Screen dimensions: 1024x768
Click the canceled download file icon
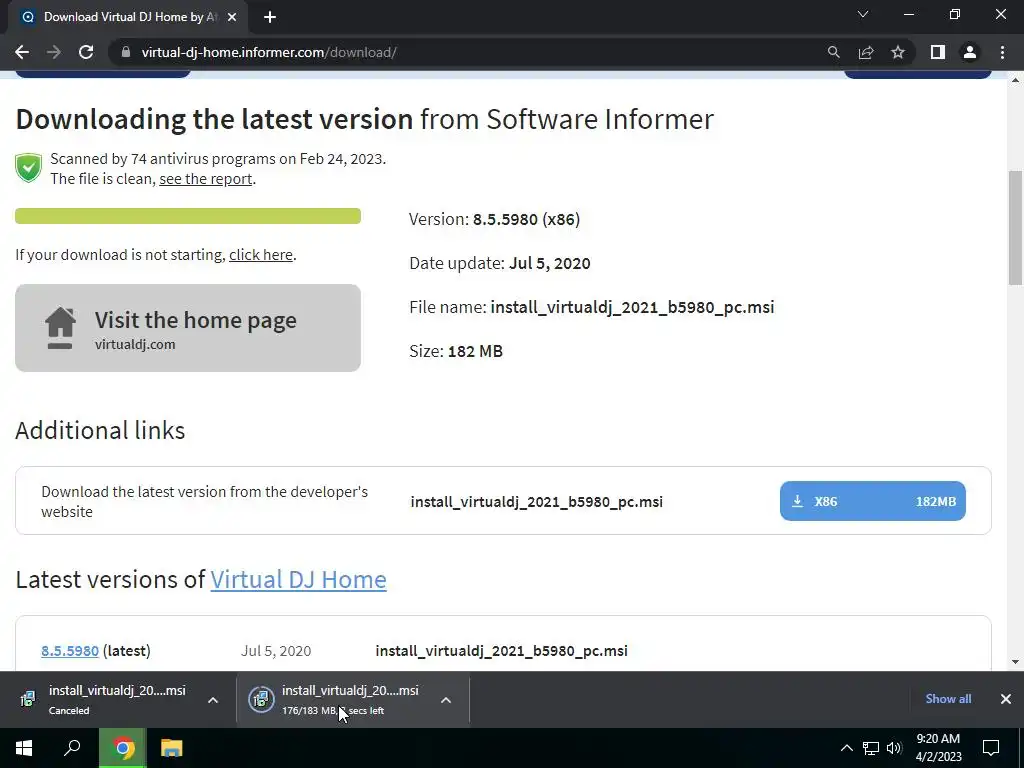click(x=28, y=699)
